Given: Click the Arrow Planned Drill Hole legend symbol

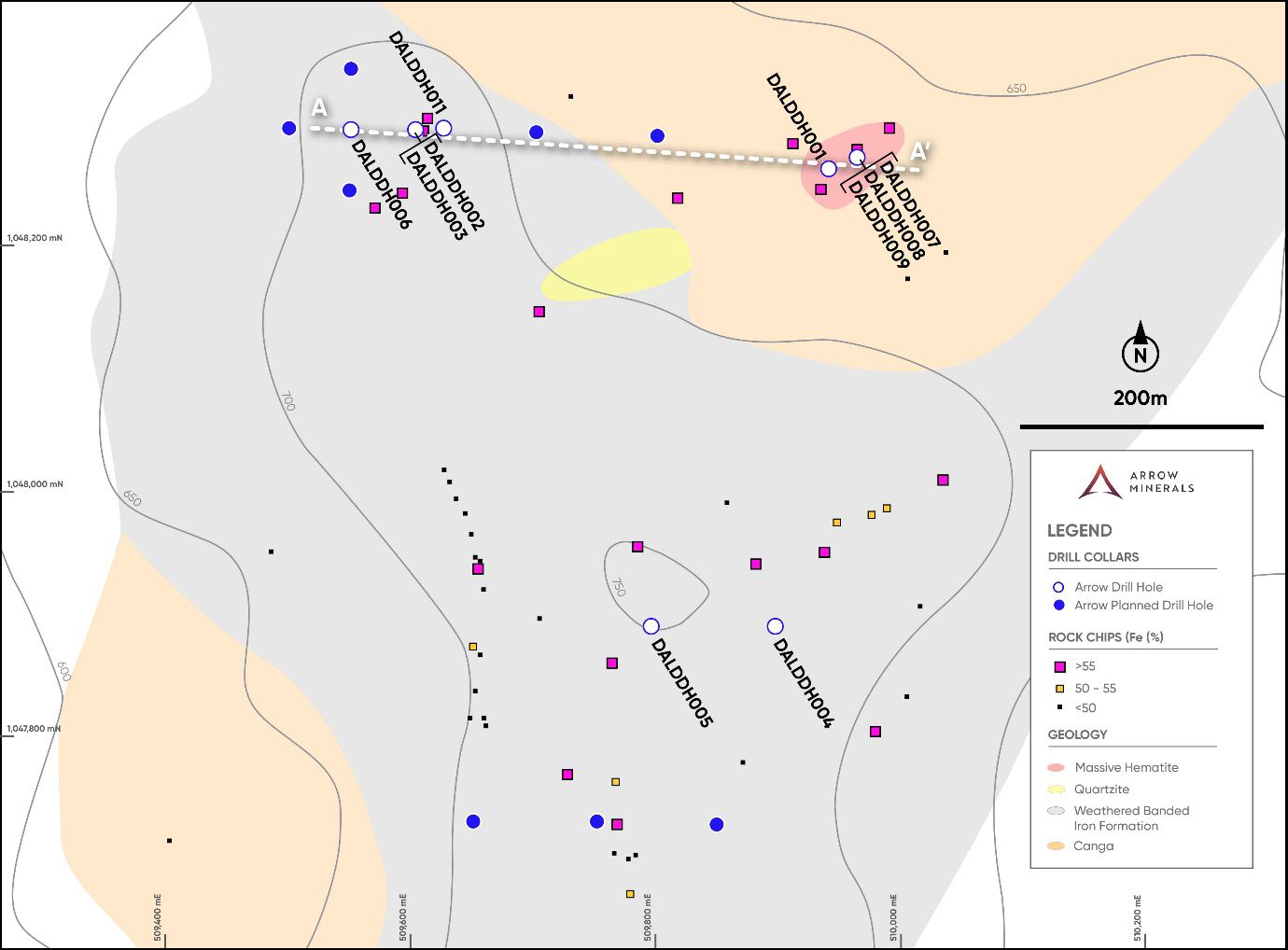Looking at the screenshot, I should 1058,606.
